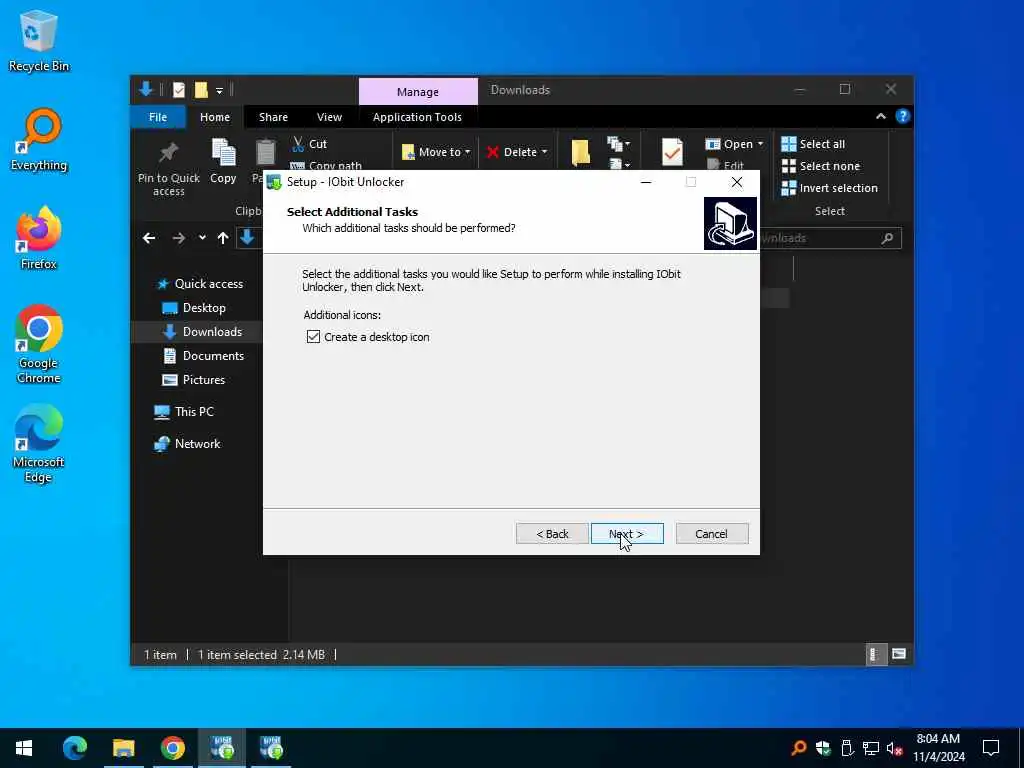The image size is (1024, 768).
Task: Open Edge from the taskbar
Action: point(74,748)
